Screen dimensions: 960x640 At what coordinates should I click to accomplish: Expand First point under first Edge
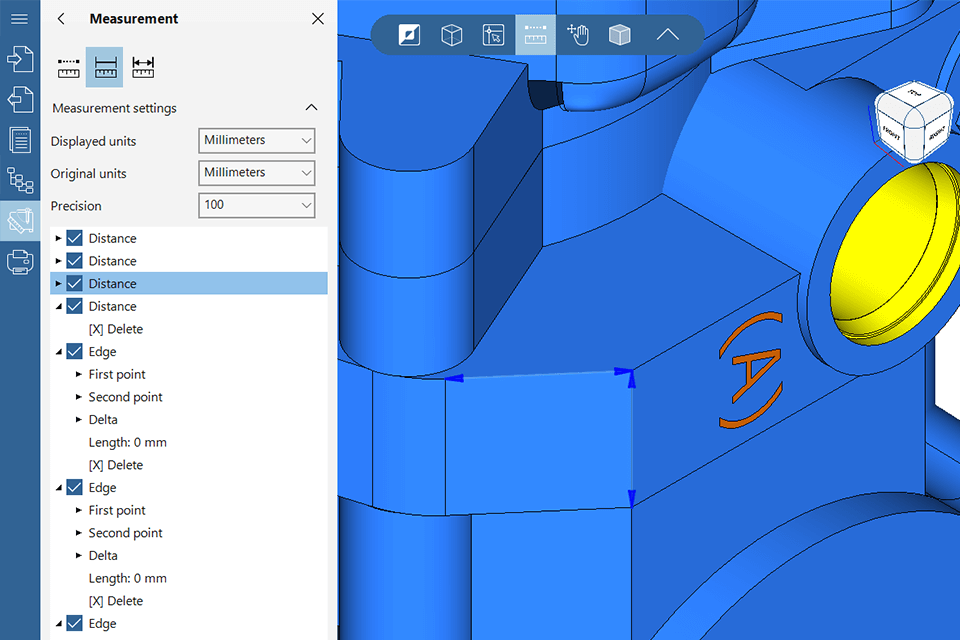point(80,374)
